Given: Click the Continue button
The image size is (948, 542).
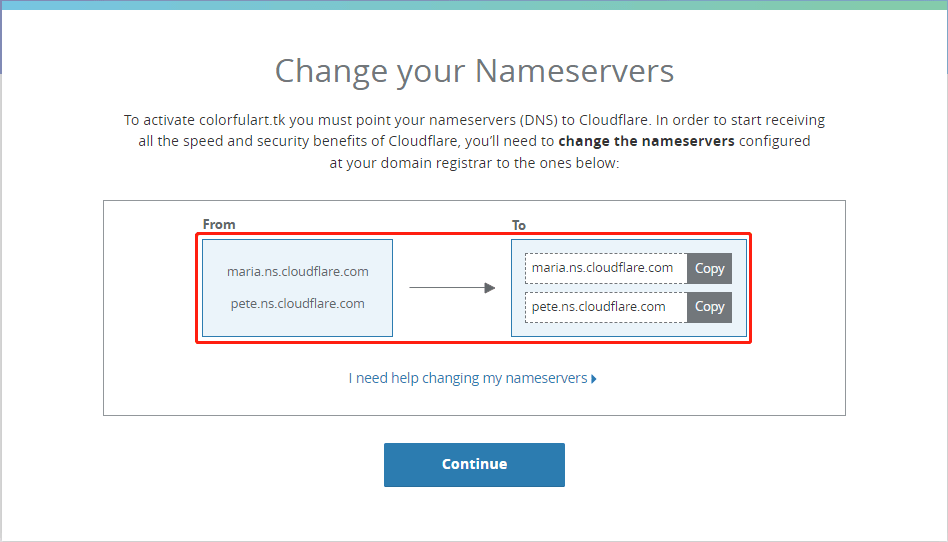Looking at the screenshot, I should [474, 465].
